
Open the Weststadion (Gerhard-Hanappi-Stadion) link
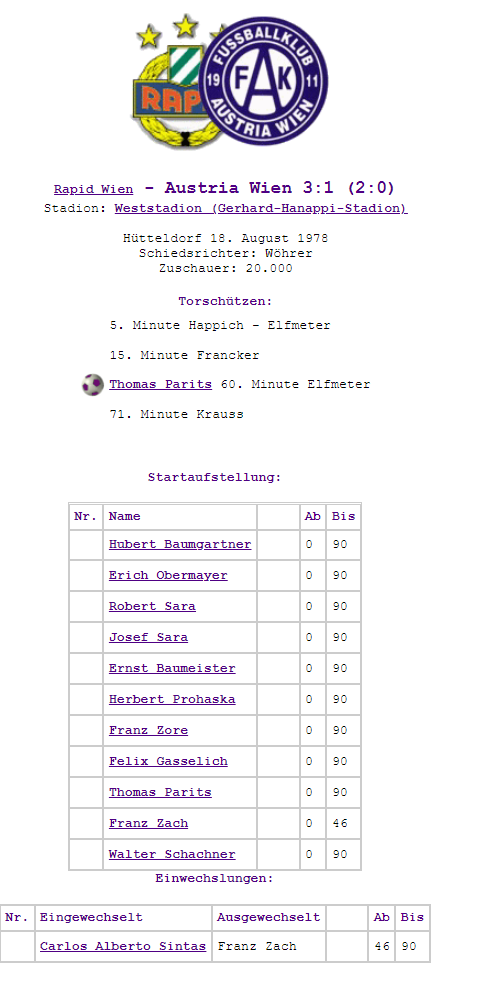click(x=261, y=208)
